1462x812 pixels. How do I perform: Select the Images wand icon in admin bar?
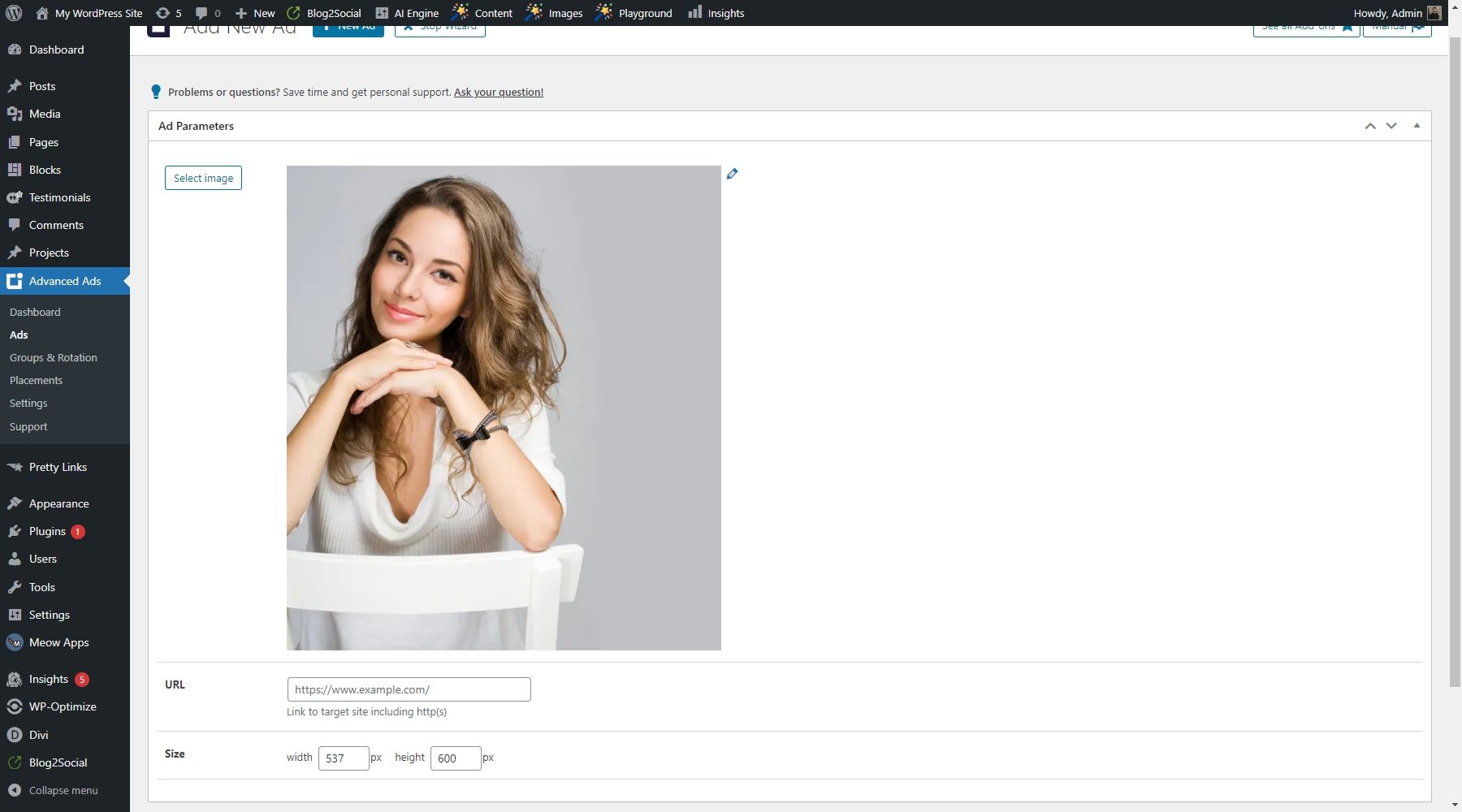point(535,13)
